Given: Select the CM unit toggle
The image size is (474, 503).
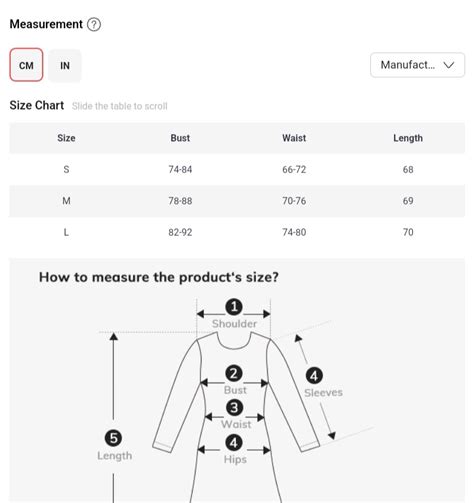Looking at the screenshot, I should point(26,65).
